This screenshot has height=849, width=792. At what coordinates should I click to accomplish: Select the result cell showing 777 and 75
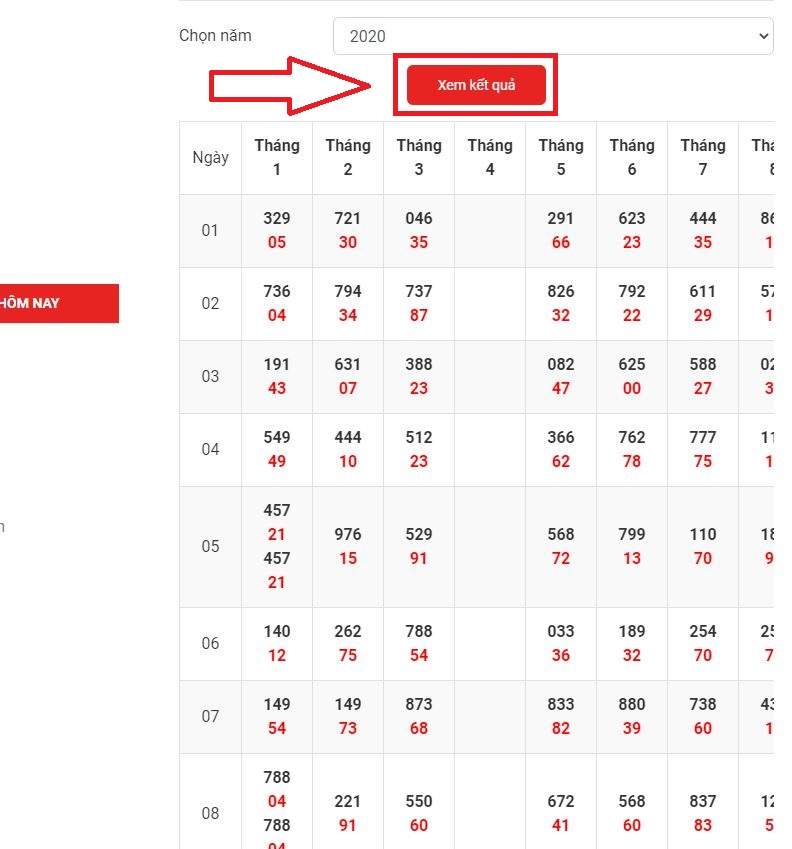point(703,449)
